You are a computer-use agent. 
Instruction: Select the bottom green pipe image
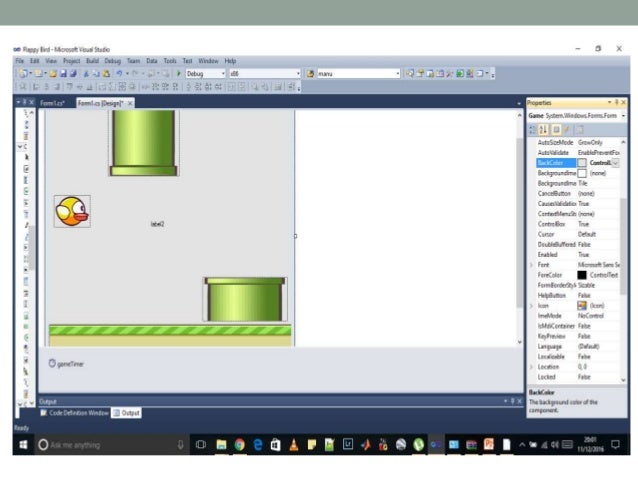(x=245, y=299)
